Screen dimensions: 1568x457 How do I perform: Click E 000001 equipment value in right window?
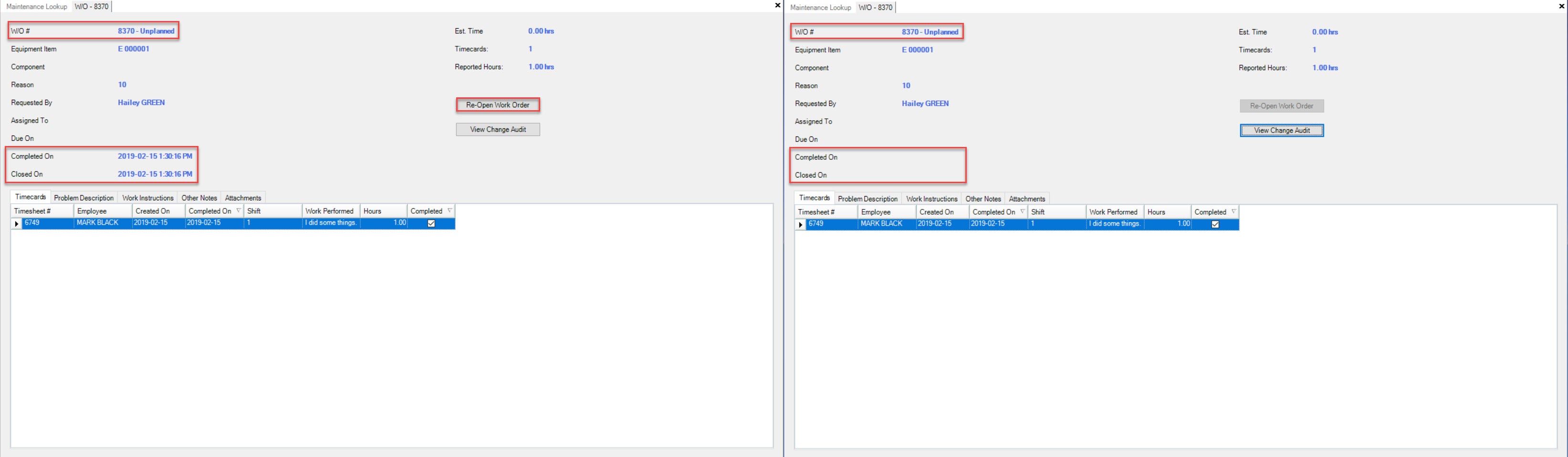click(x=917, y=51)
